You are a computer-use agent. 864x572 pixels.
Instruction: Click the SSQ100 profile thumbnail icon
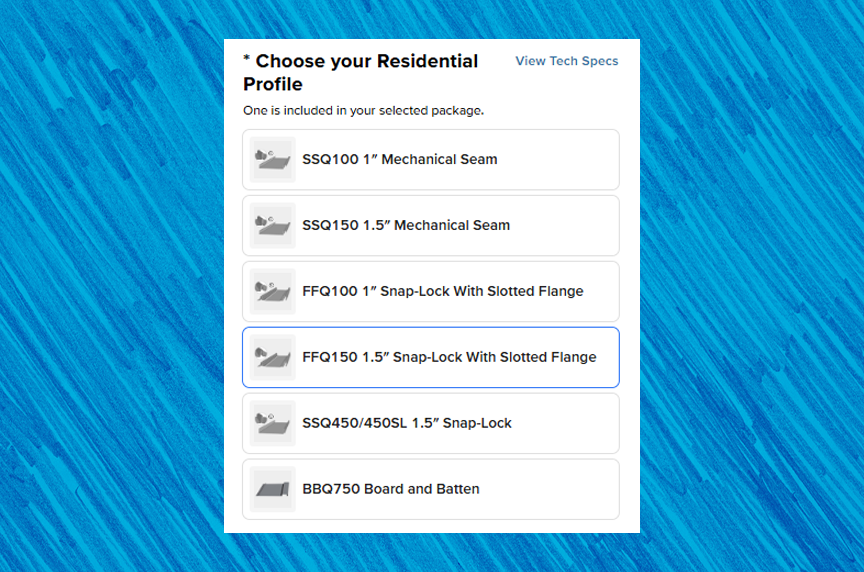pyautogui.click(x=272, y=160)
